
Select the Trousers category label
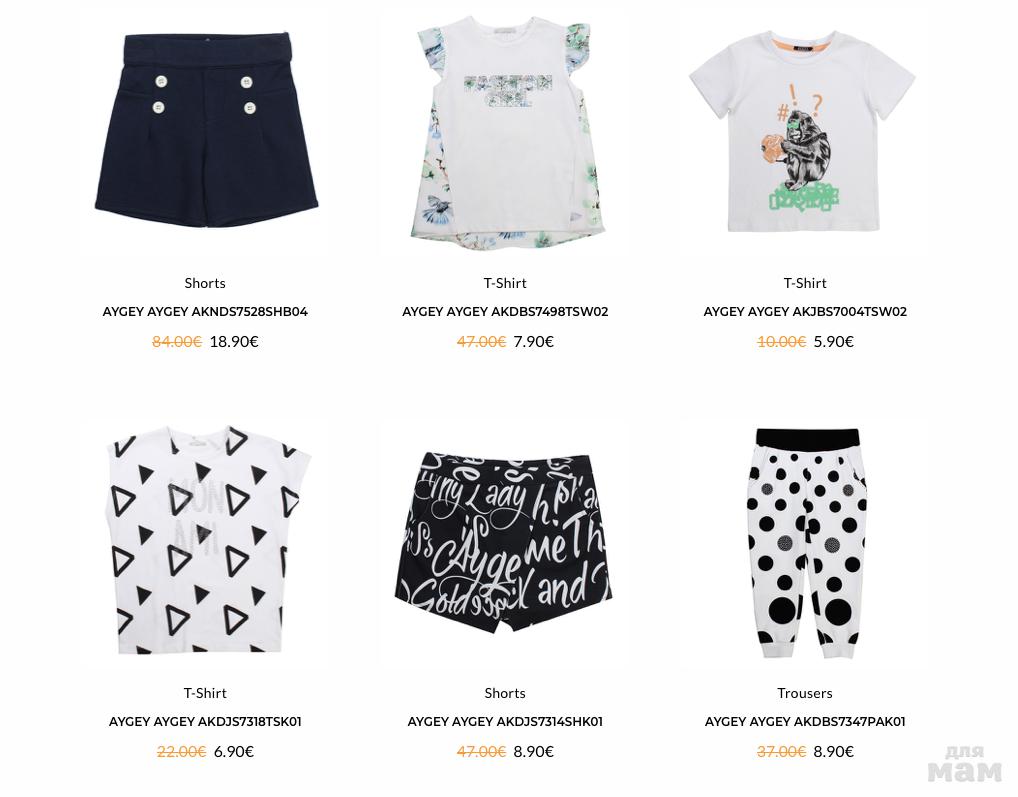[805, 693]
